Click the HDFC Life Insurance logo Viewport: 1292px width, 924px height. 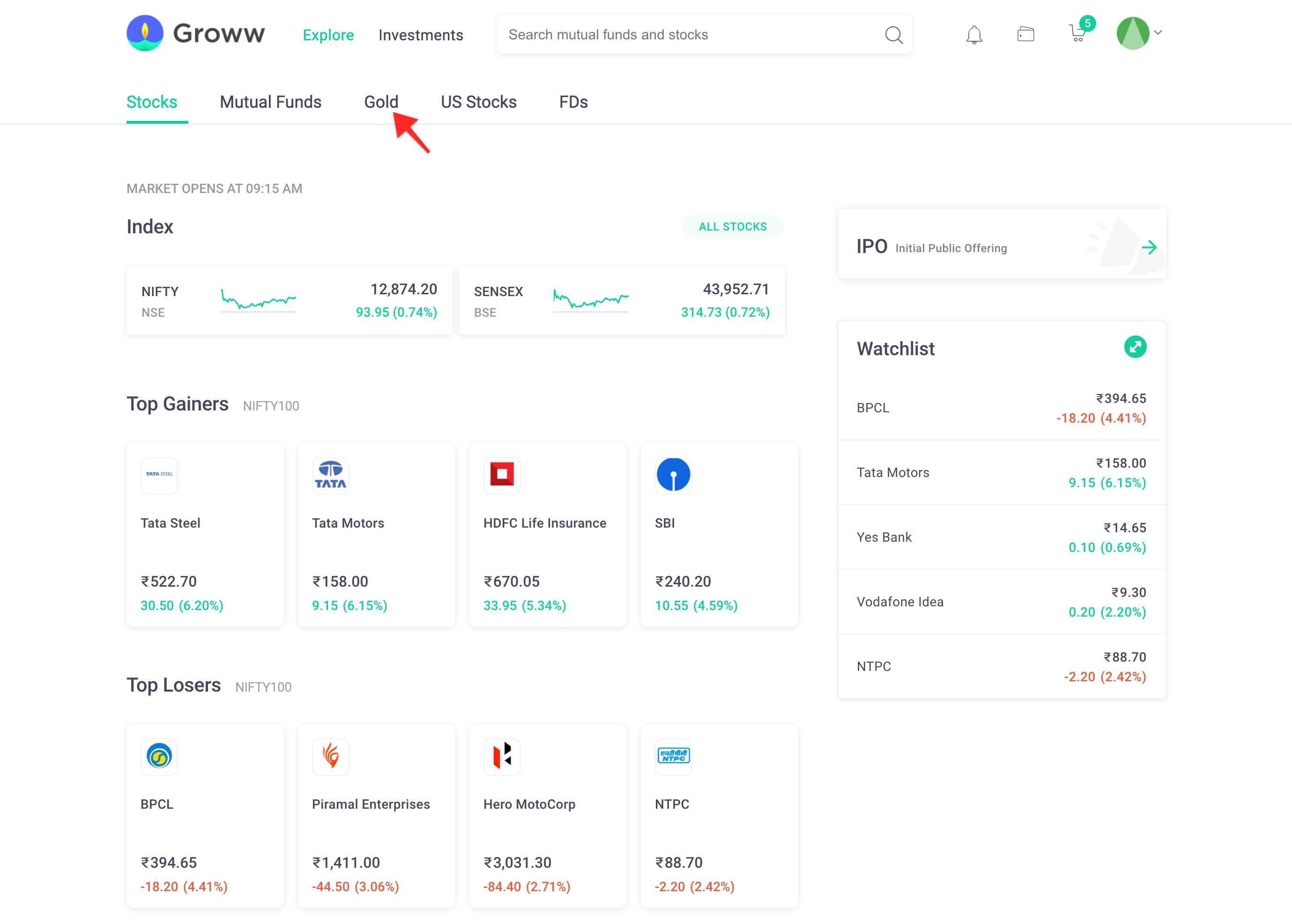502,475
